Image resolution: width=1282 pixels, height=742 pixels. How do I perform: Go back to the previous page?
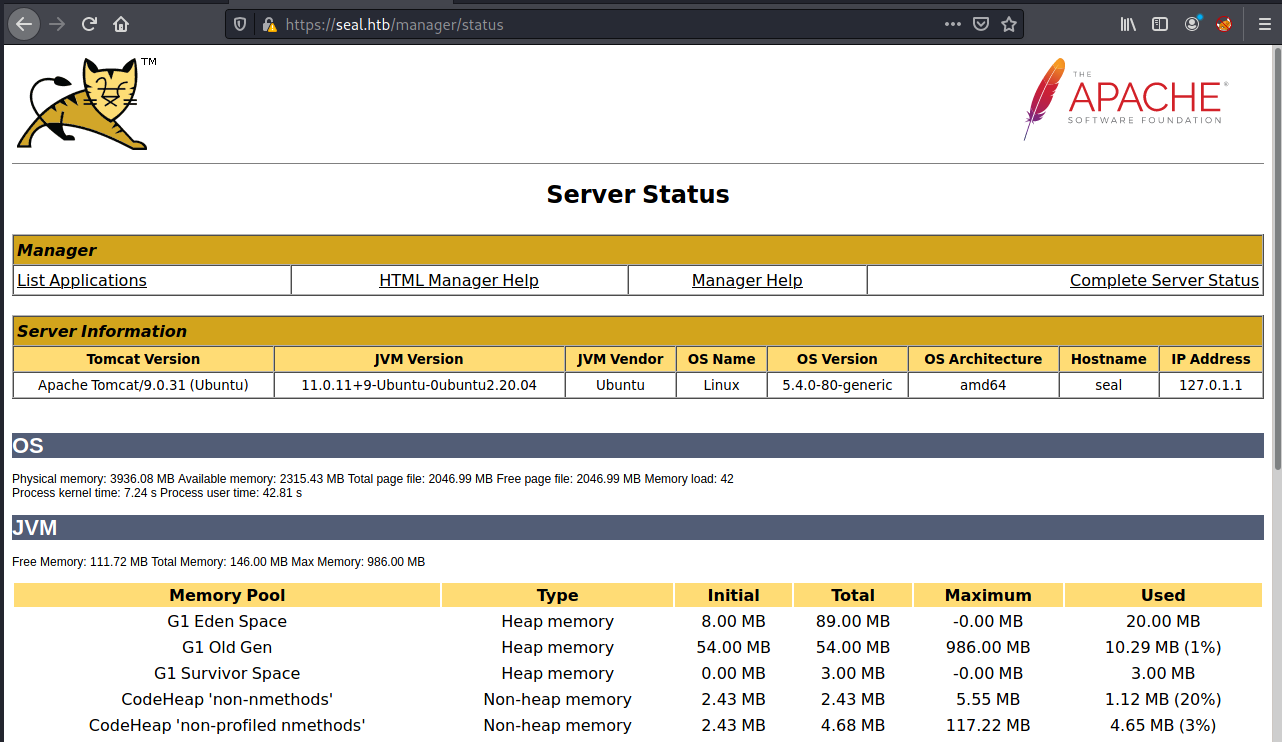click(x=24, y=24)
